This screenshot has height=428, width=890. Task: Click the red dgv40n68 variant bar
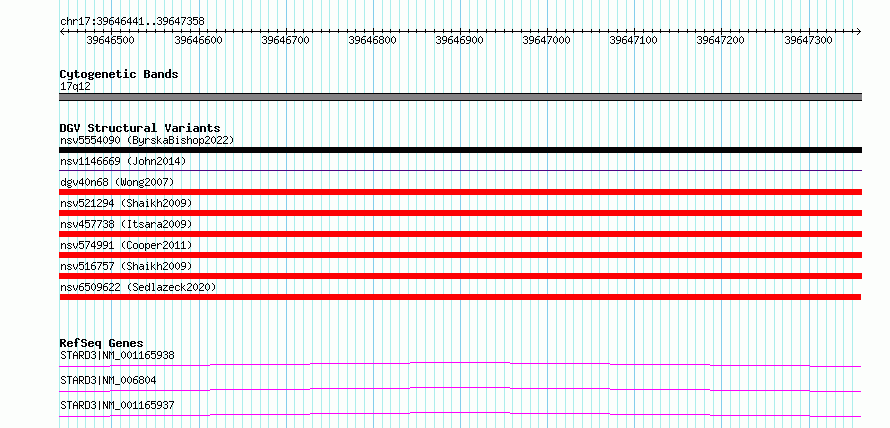(460, 192)
